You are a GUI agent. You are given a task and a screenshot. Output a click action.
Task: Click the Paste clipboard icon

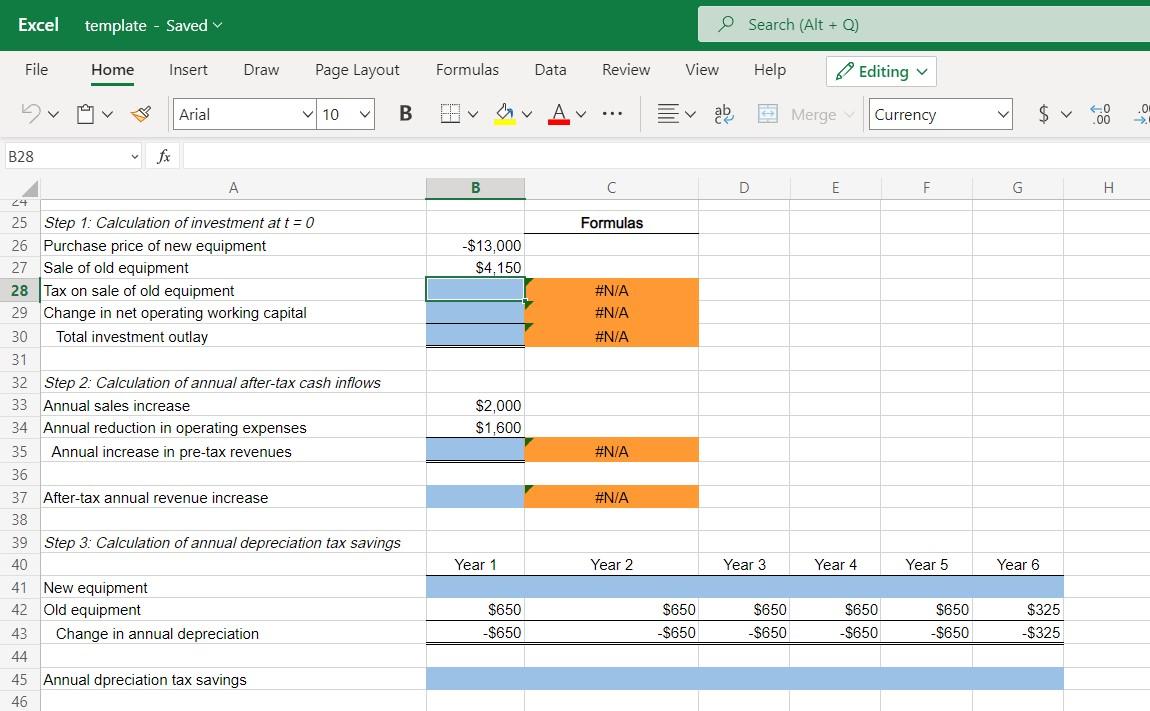[86, 115]
